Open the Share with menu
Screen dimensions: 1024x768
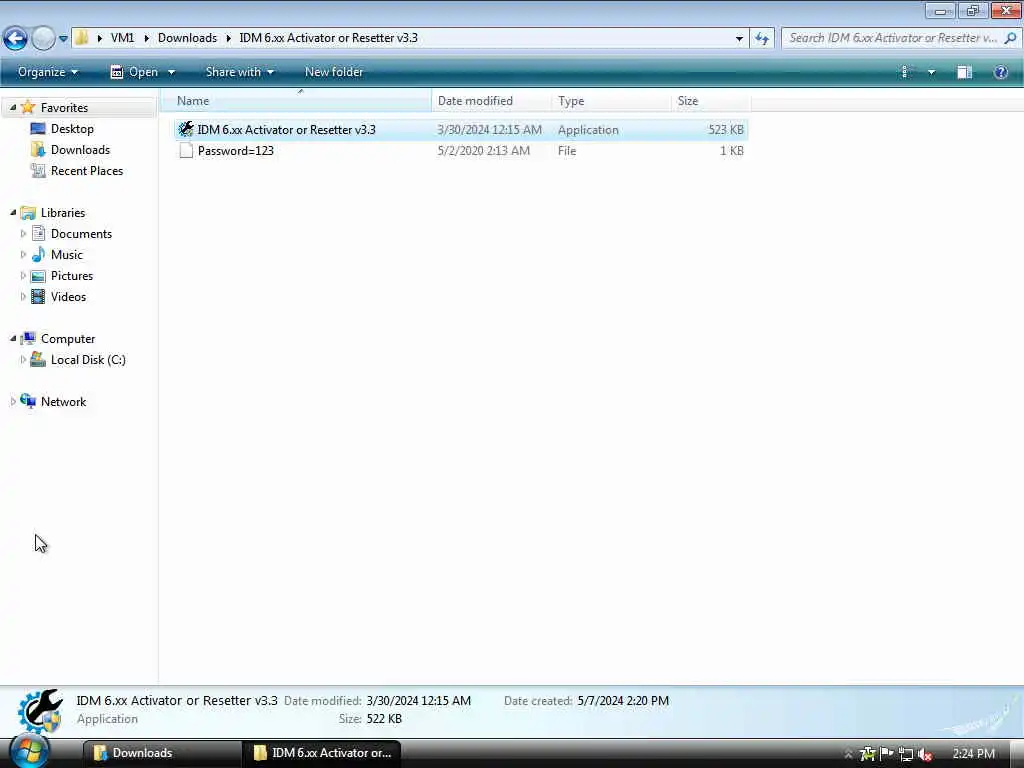[240, 72]
